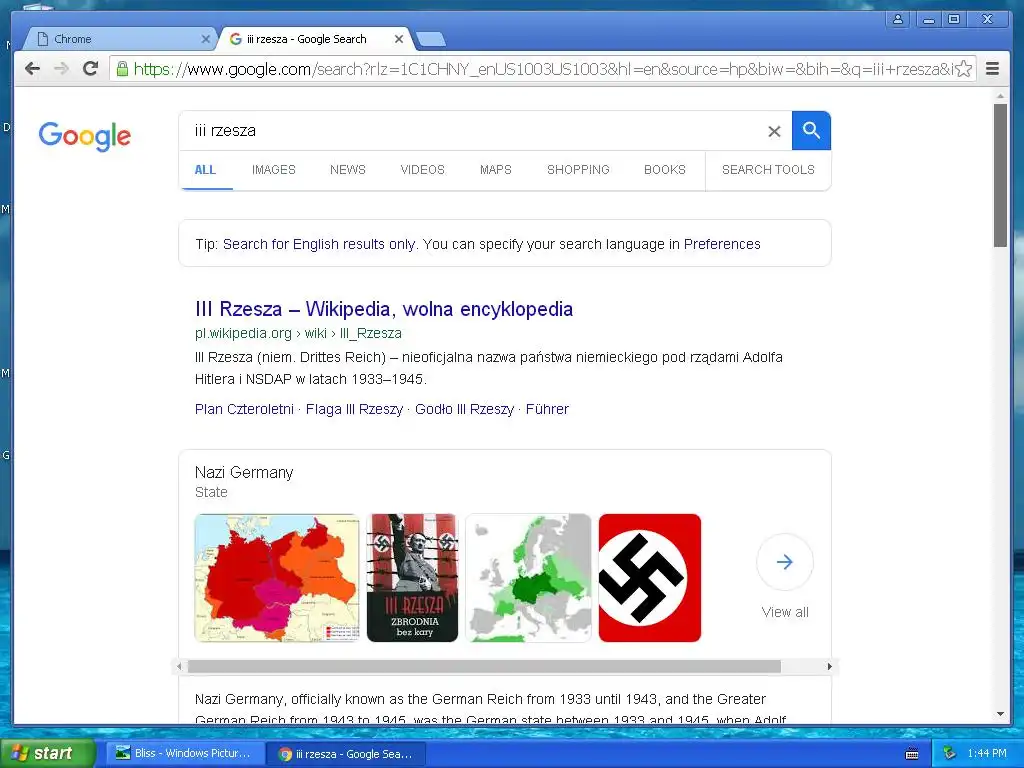Click the 1:44 PM taskbar clock
This screenshot has width=1024, height=768.
987,754
